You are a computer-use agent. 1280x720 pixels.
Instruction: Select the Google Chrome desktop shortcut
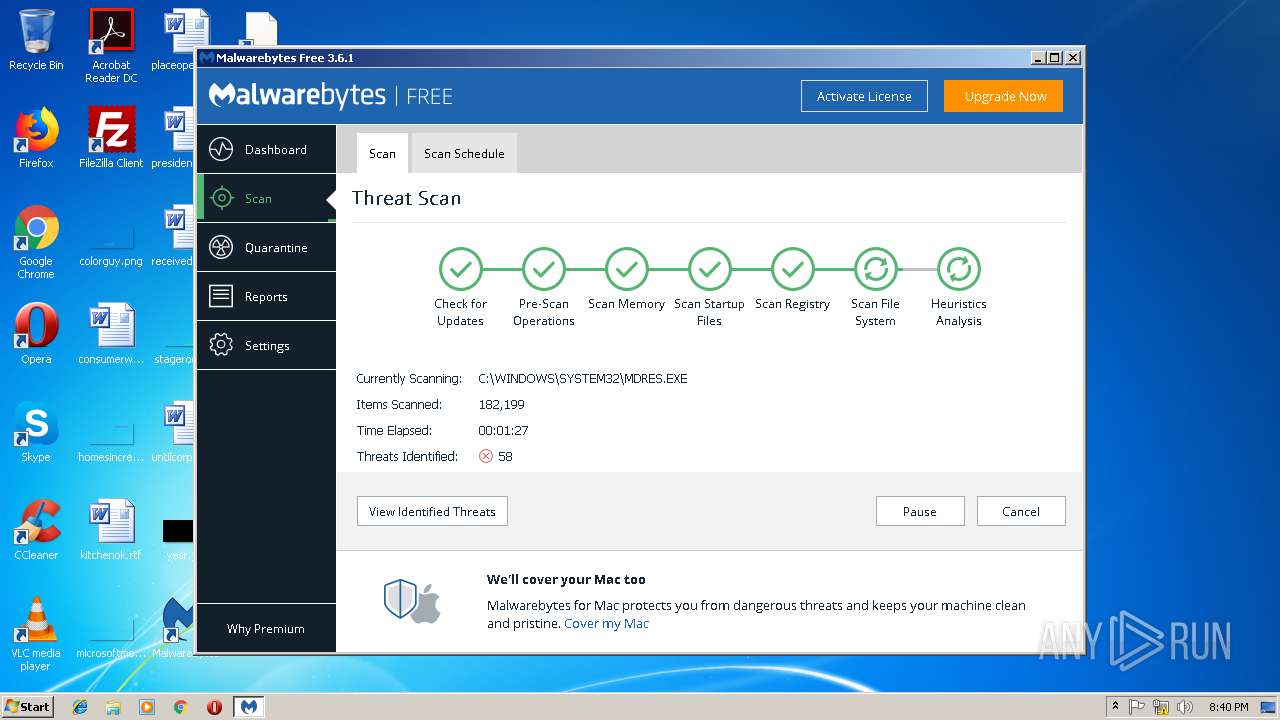click(36, 242)
